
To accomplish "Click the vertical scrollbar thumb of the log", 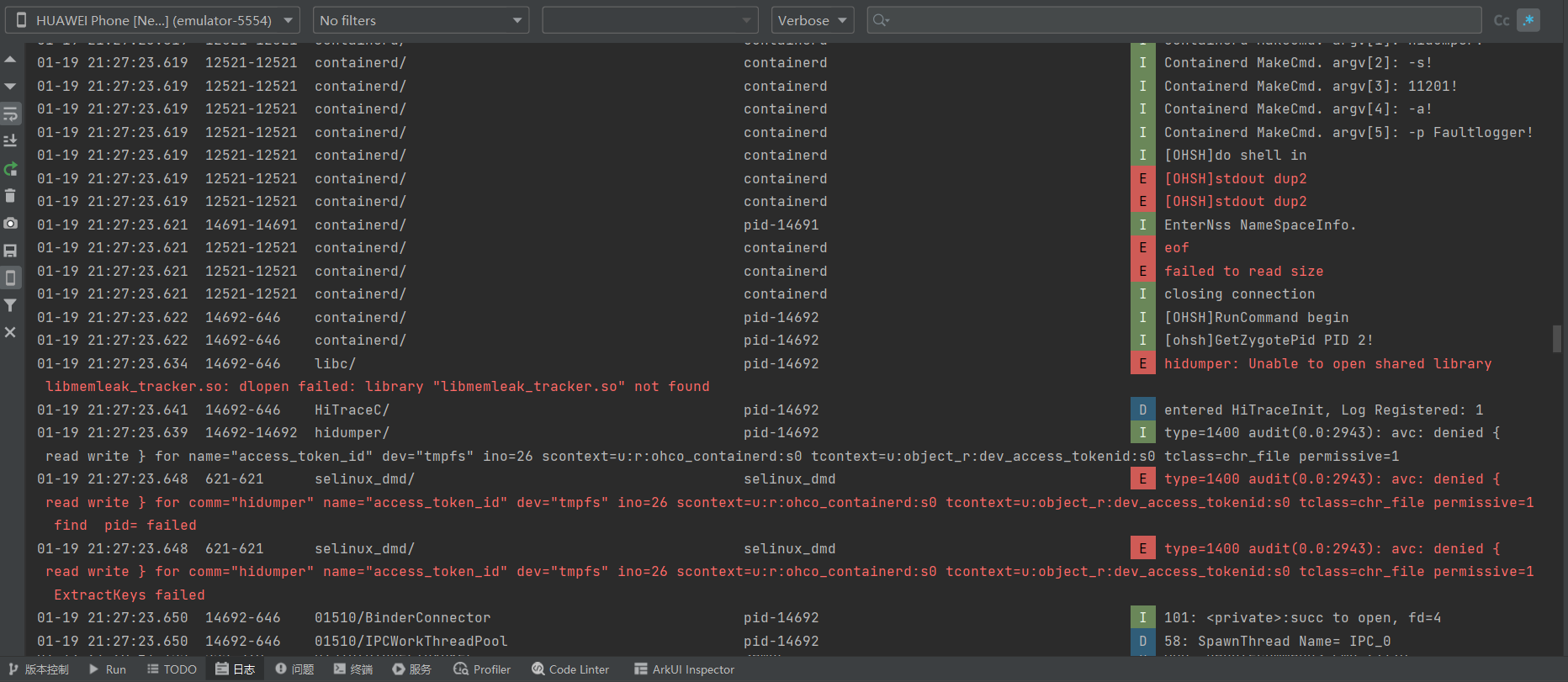I will click(x=1557, y=339).
